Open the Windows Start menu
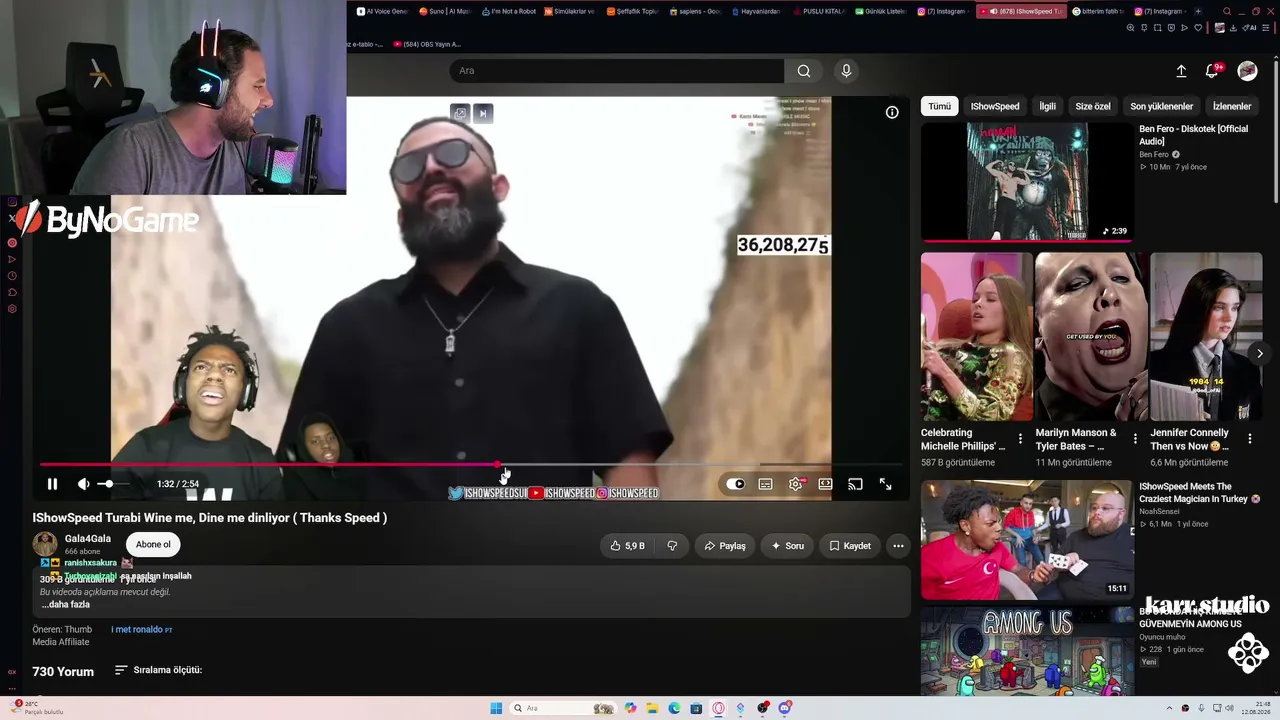This screenshot has width=1280, height=720. coord(496,708)
